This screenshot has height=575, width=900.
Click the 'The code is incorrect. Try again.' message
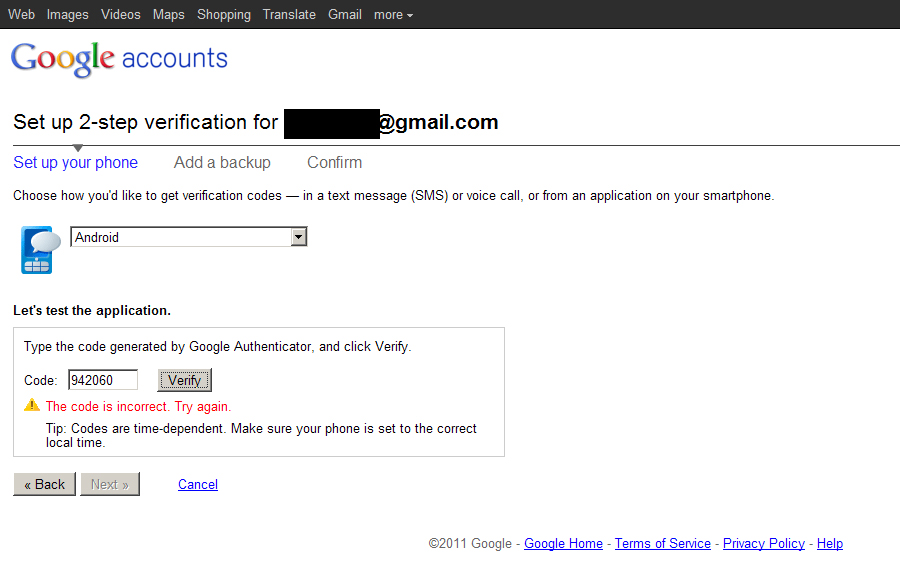coord(138,406)
